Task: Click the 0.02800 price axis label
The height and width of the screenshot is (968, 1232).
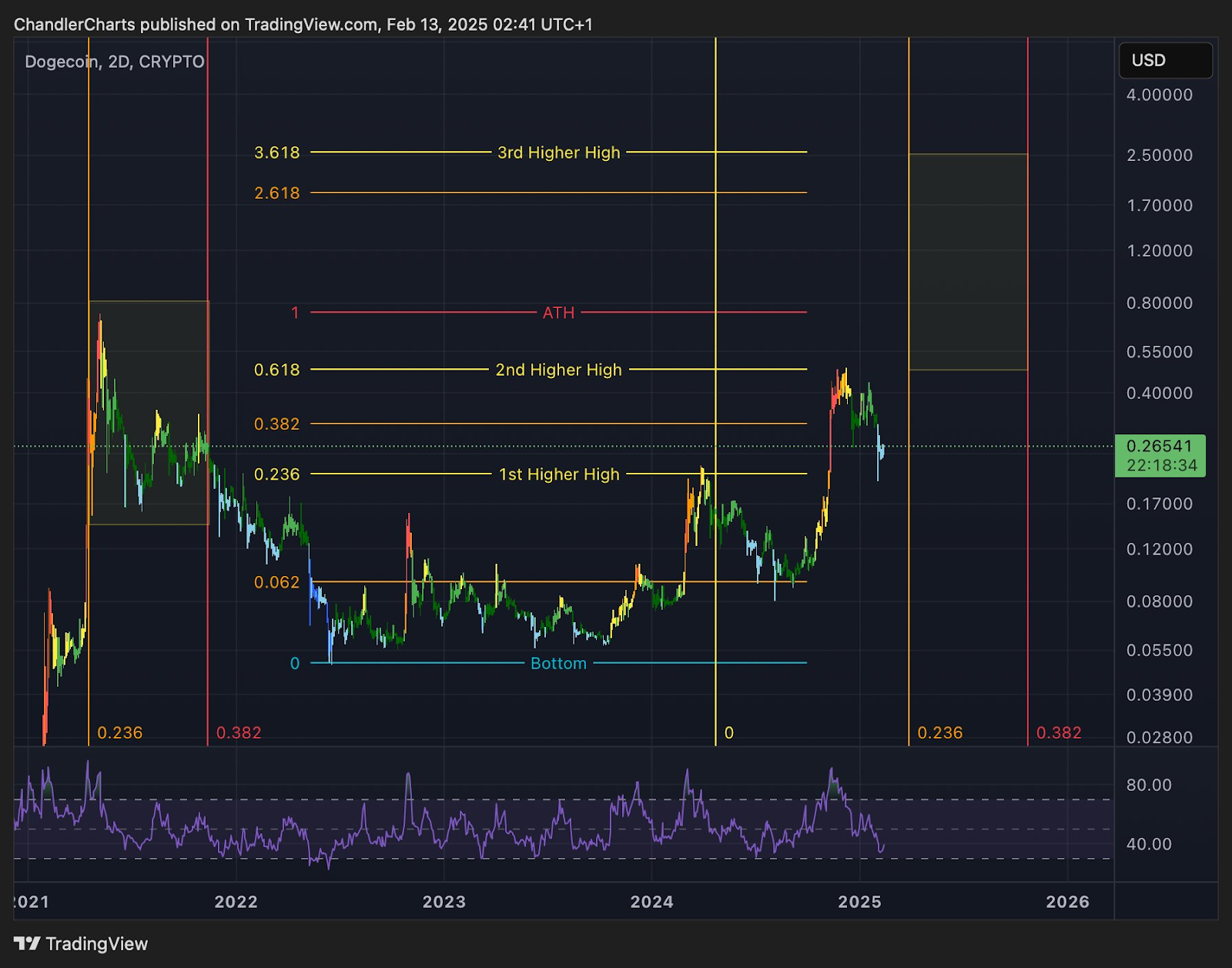Action: (1160, 738)
